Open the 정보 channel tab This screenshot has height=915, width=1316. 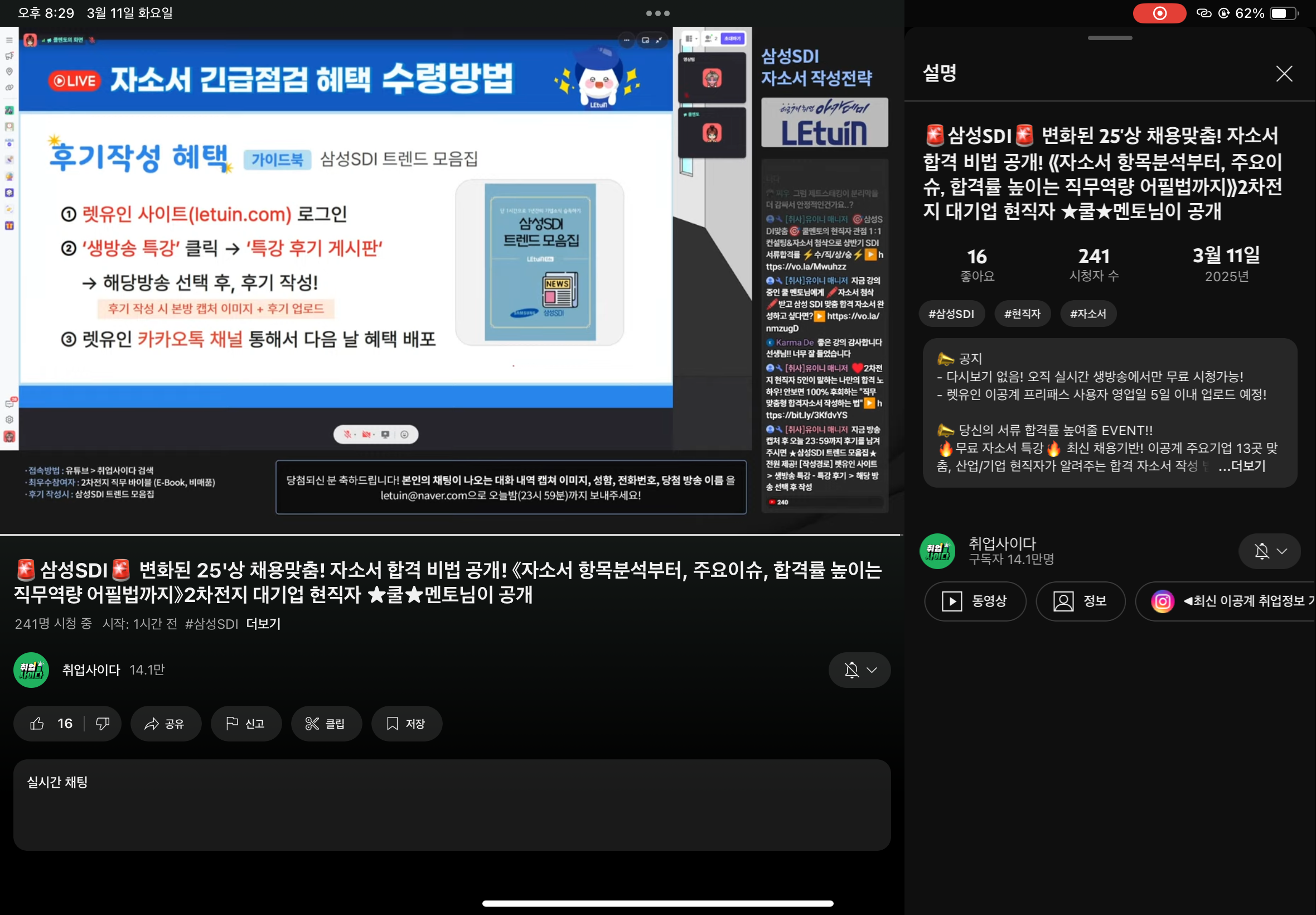click(1080, 601)
